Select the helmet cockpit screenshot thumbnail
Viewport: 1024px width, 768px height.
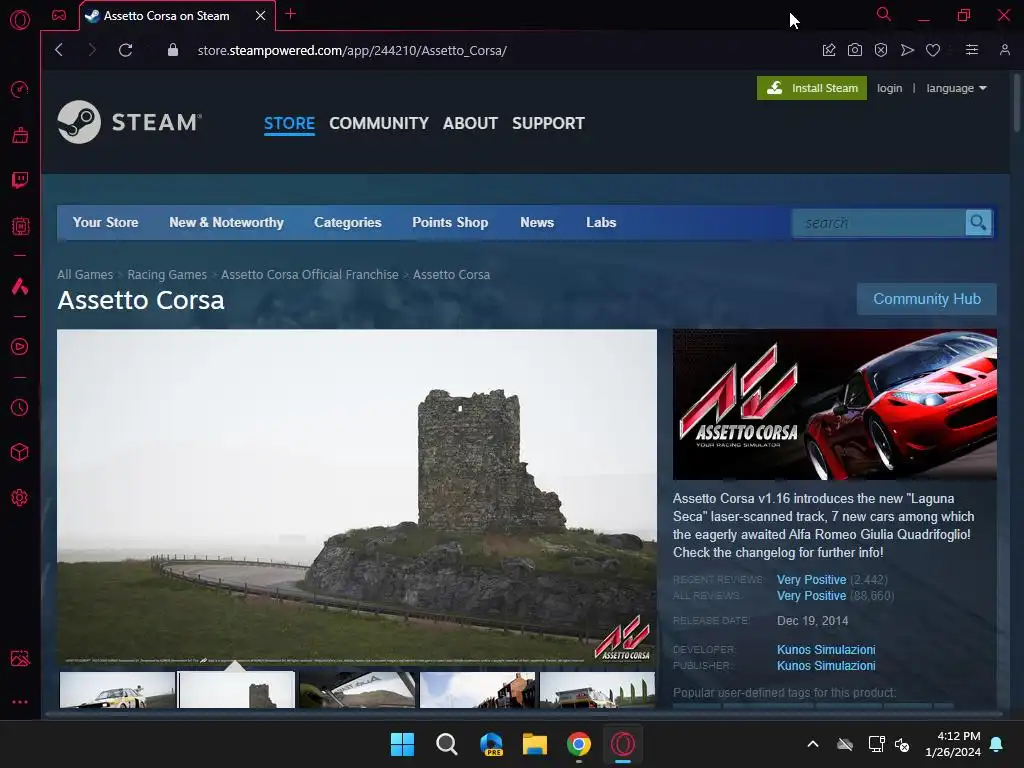coord(357,690)
